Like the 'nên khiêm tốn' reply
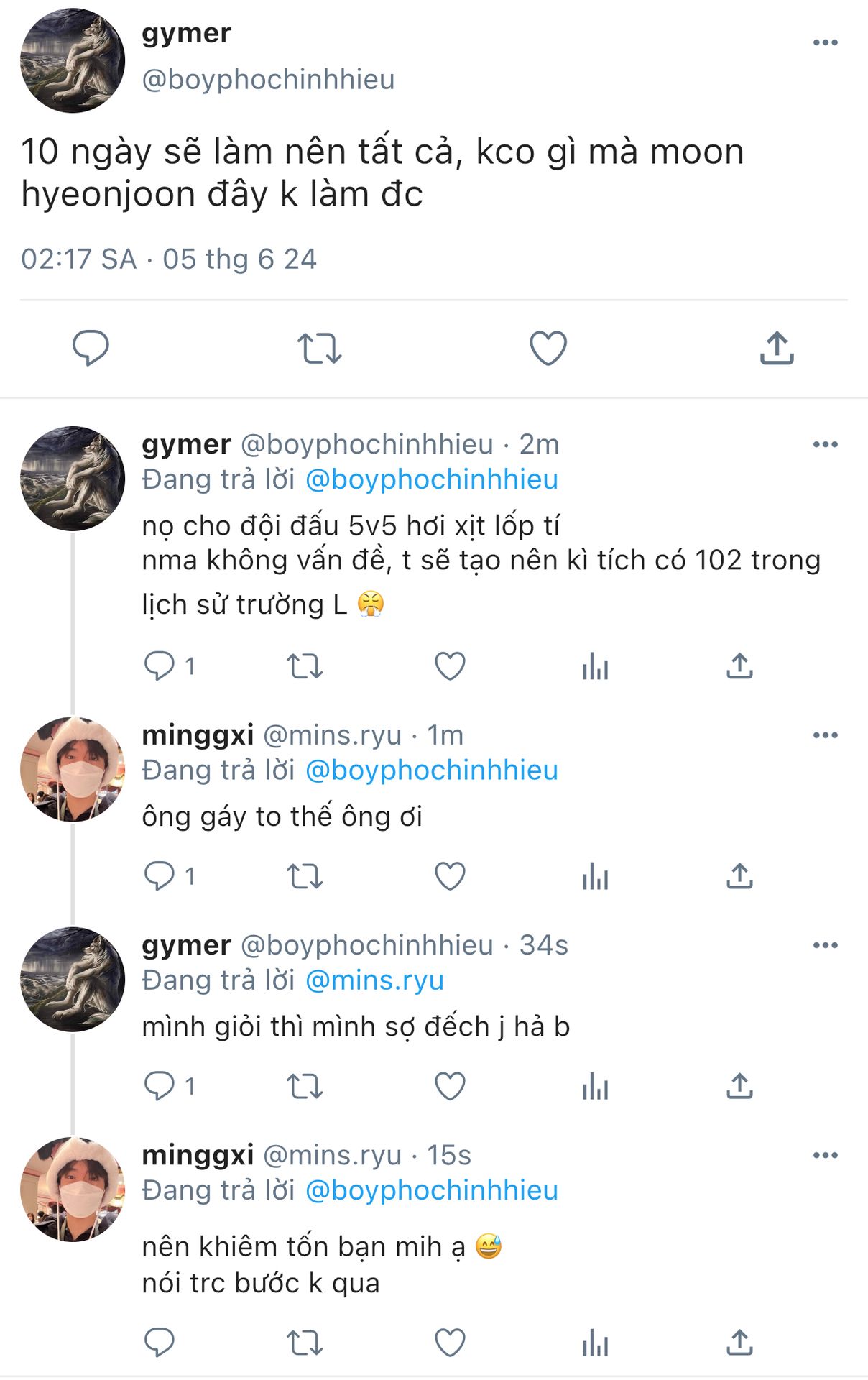868x1380 pixels. point(451,1342)
